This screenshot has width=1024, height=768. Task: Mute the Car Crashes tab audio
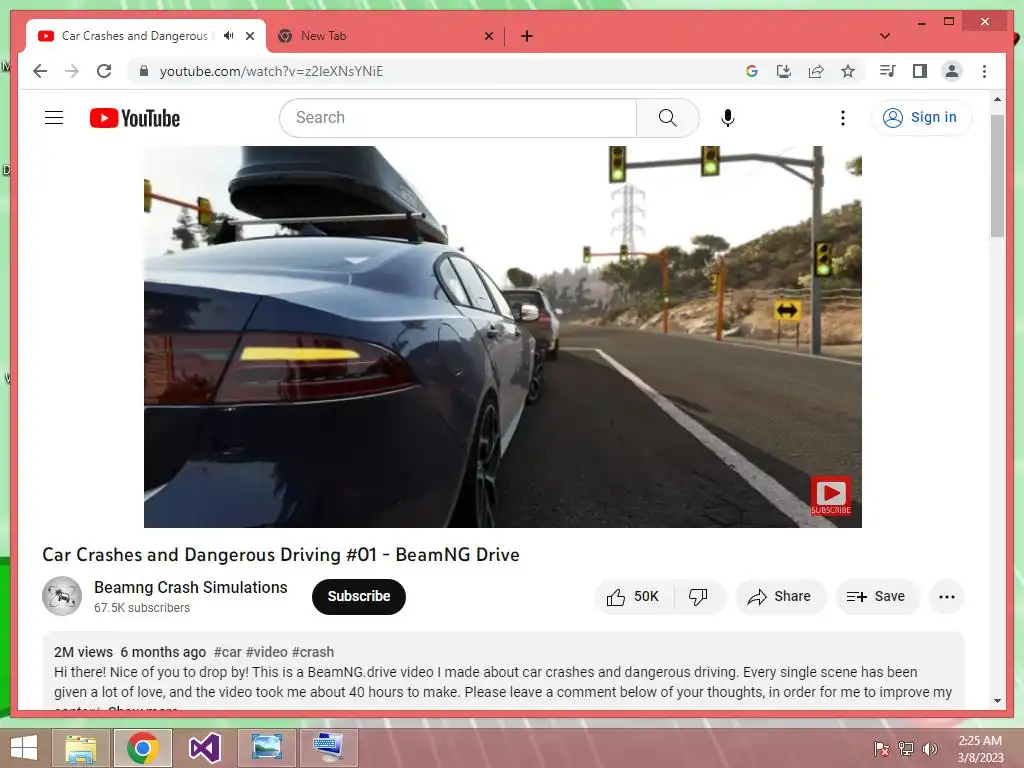click(229, 35)
